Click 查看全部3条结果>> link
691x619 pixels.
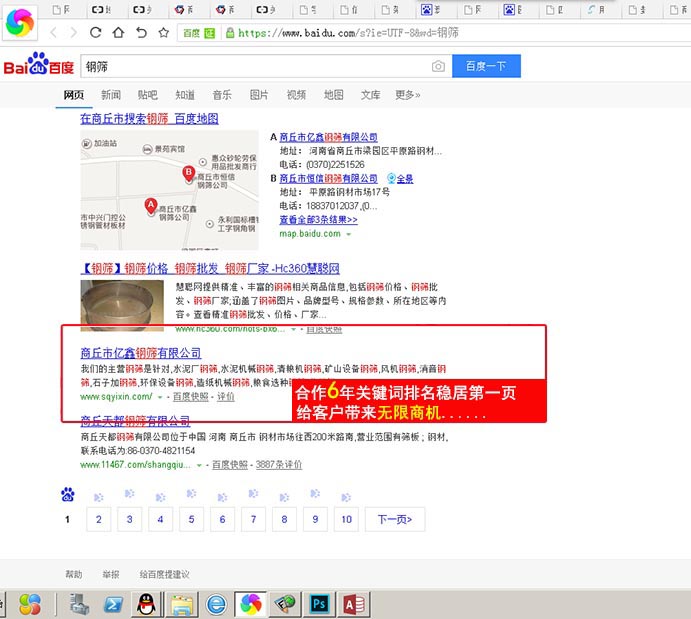pyautogui.click(x=318, y=219)
